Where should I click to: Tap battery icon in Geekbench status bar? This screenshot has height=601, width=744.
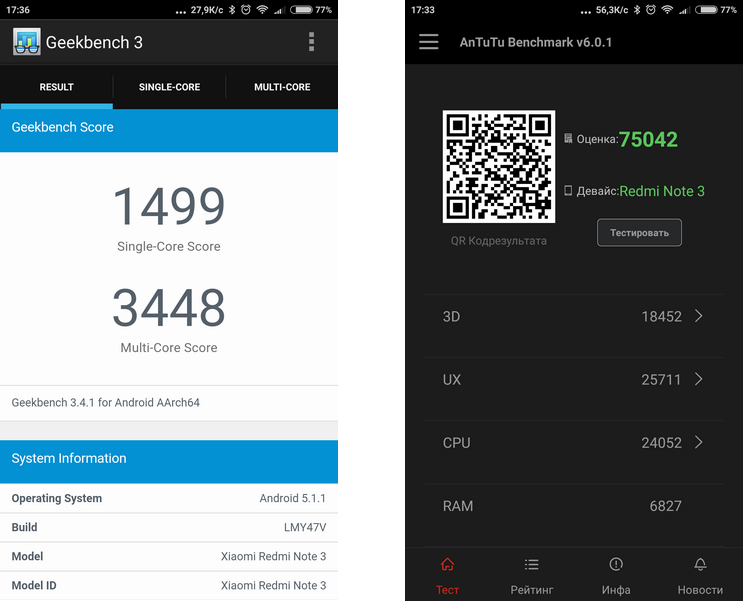tap(301, 9)
